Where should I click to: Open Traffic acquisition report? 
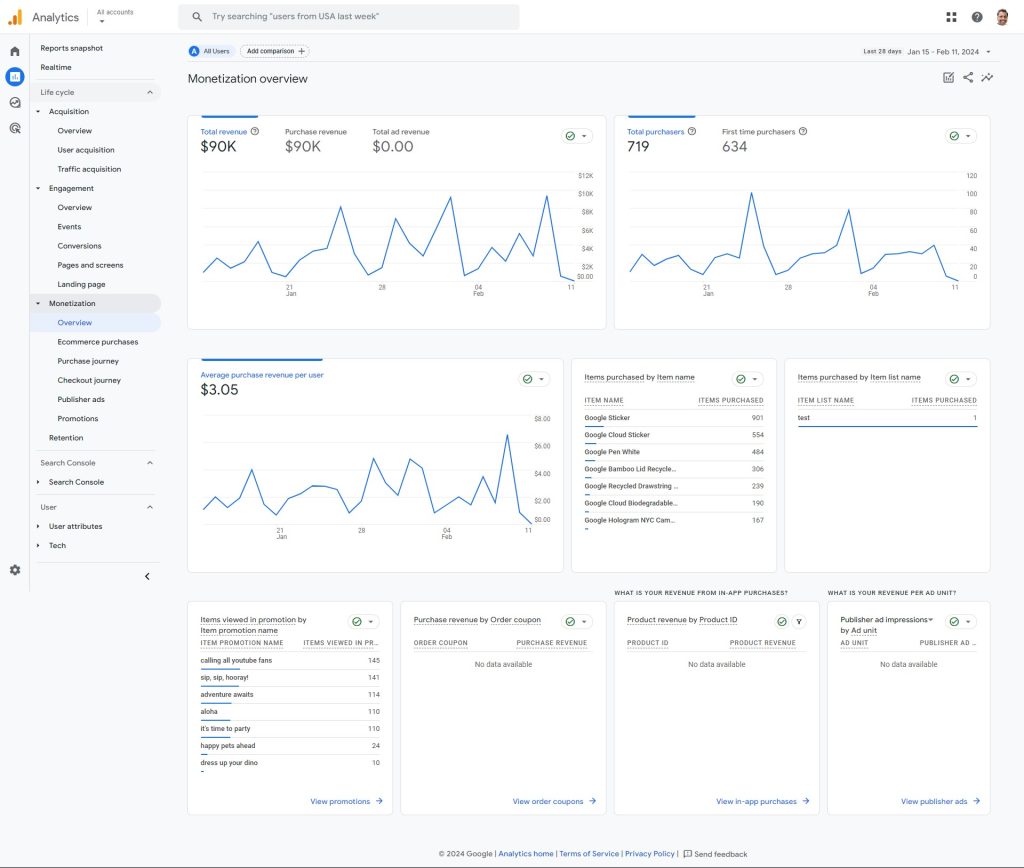click(x=89, y=169)
